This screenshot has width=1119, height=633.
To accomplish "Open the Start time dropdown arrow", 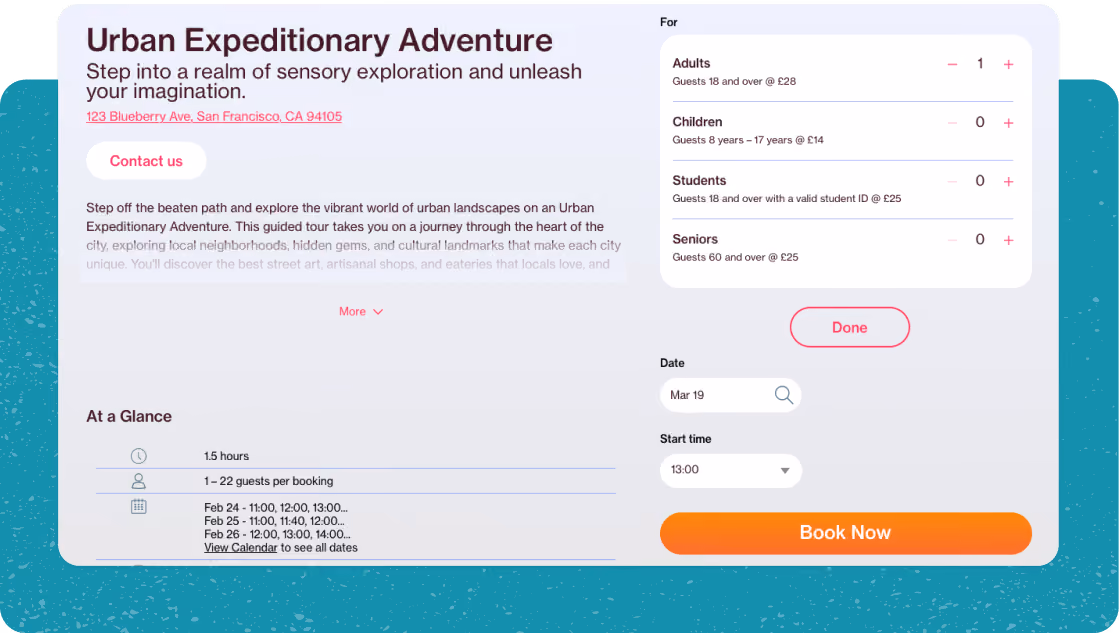I will (784, 470).
